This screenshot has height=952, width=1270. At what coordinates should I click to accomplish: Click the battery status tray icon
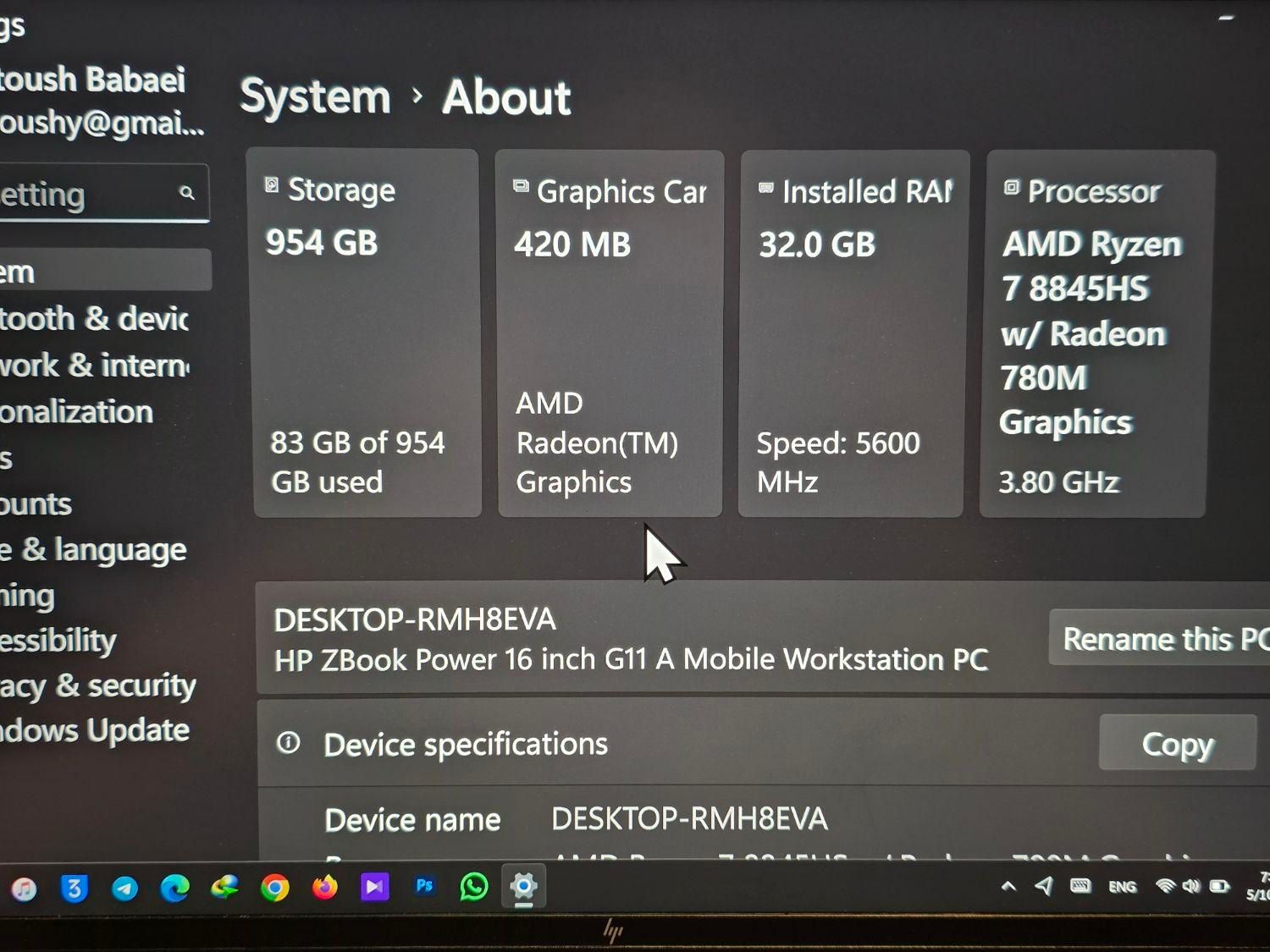click(x=1219, y=886)
